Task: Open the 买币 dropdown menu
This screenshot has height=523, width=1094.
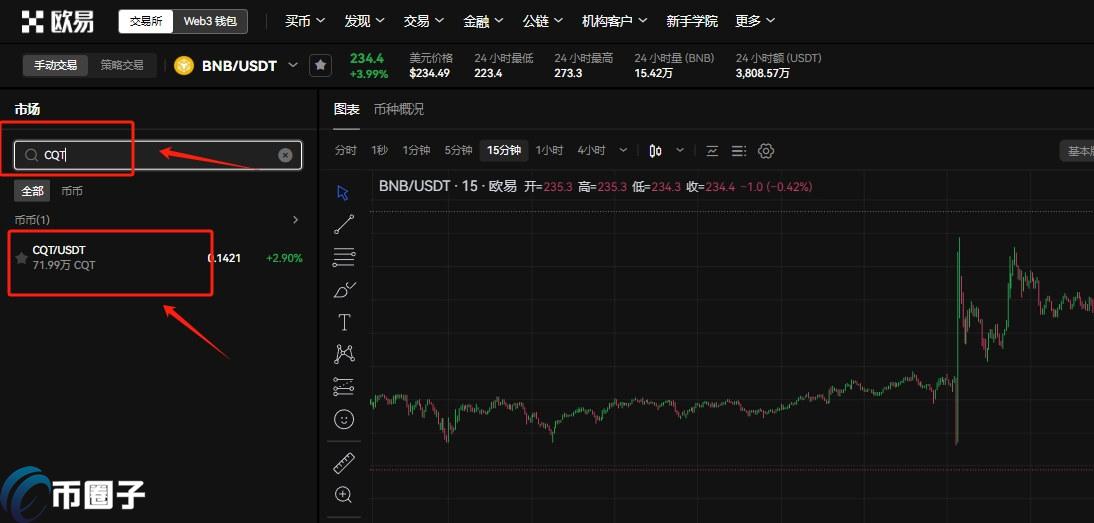Action: click(305, 22)
